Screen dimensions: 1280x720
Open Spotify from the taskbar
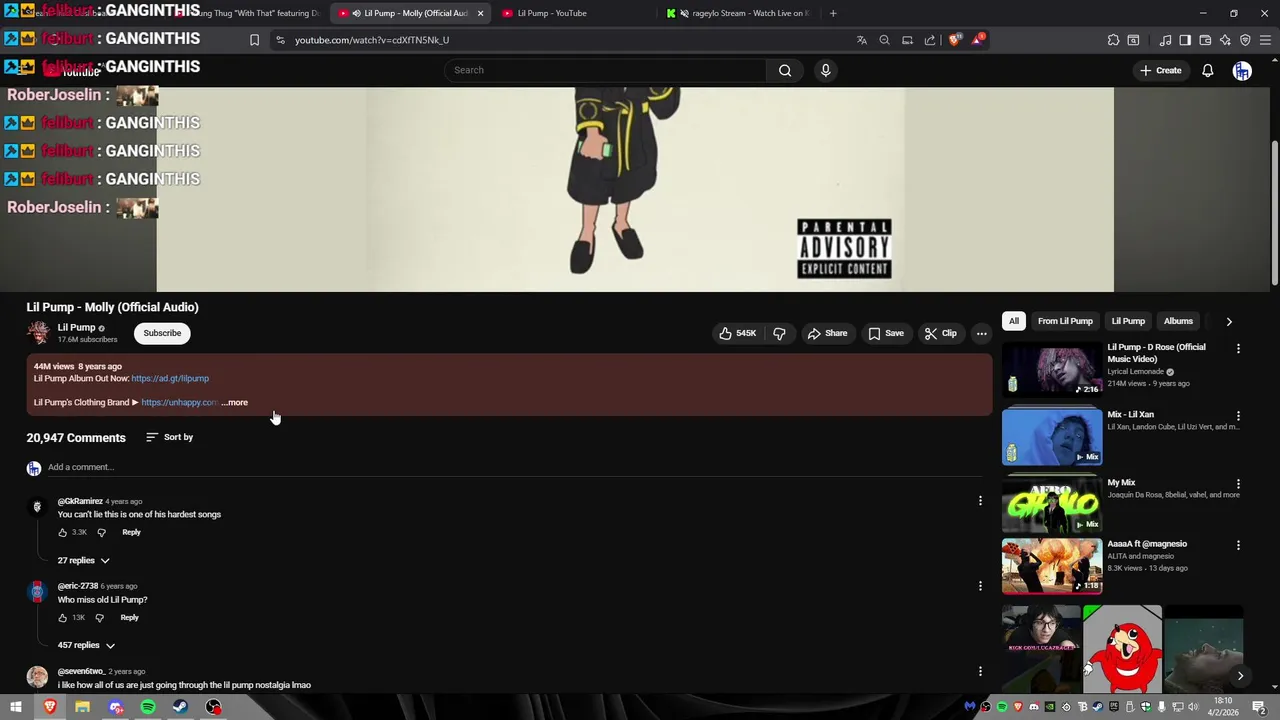pyautogui.click(x=148, y=707)
